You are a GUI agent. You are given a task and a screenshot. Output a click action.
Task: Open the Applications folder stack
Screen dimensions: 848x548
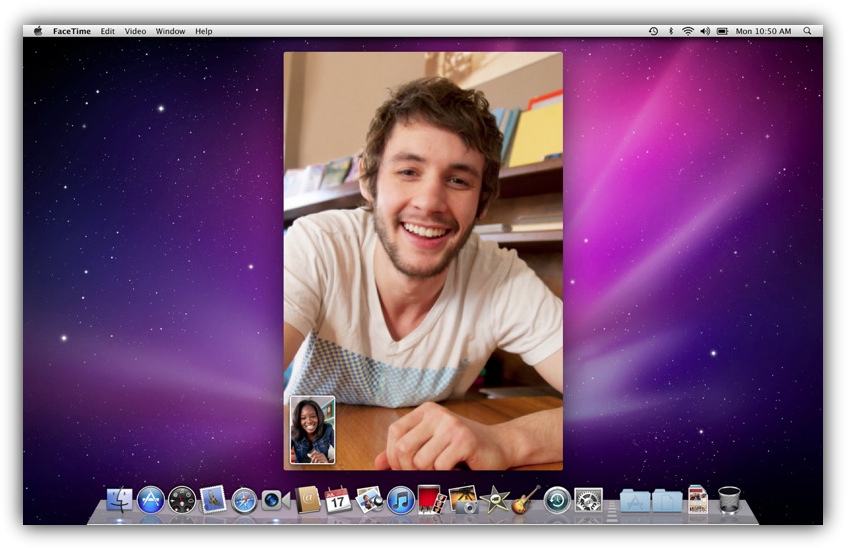(635, 500)
